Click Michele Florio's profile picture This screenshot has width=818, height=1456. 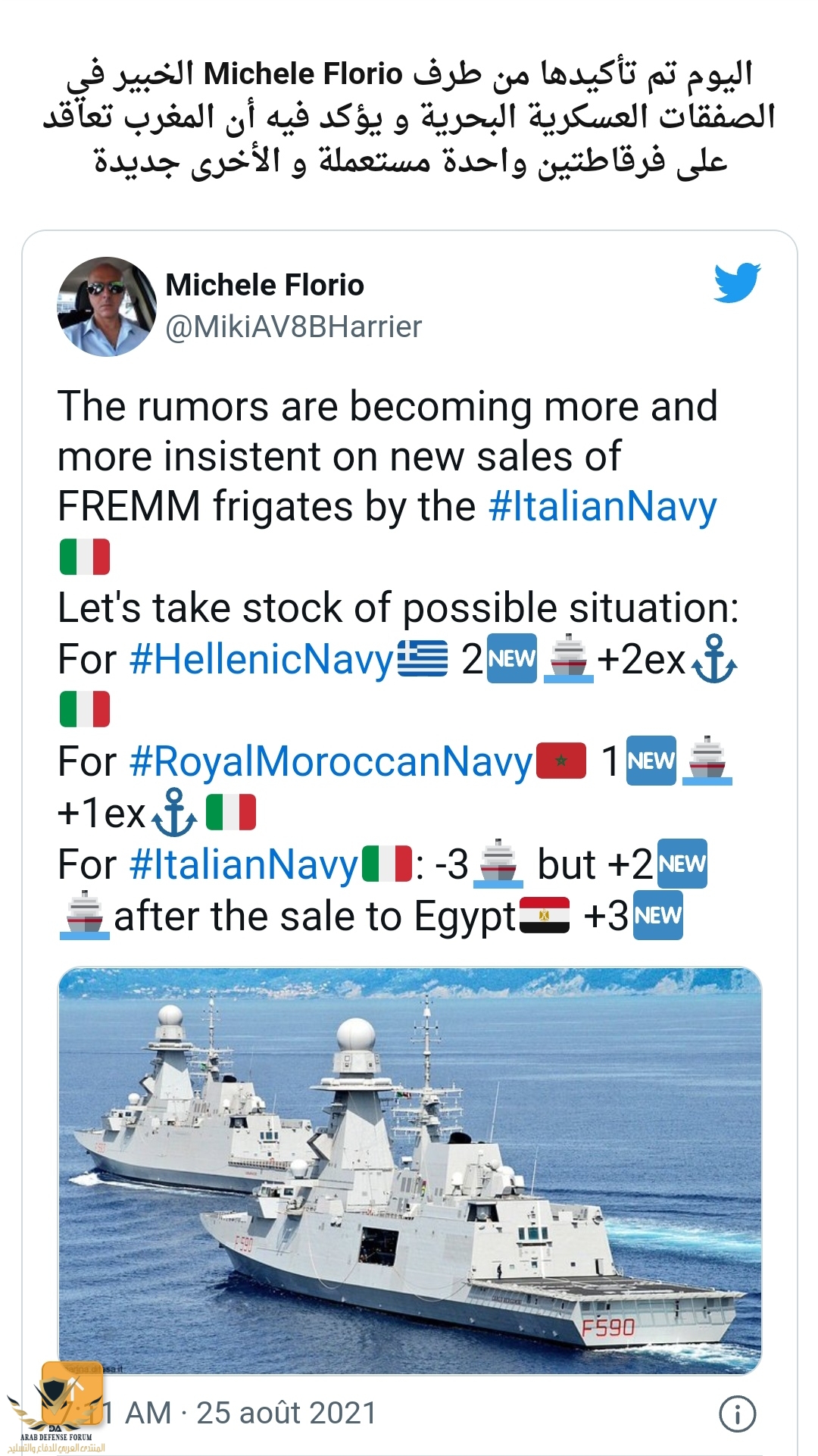[107, 307]
